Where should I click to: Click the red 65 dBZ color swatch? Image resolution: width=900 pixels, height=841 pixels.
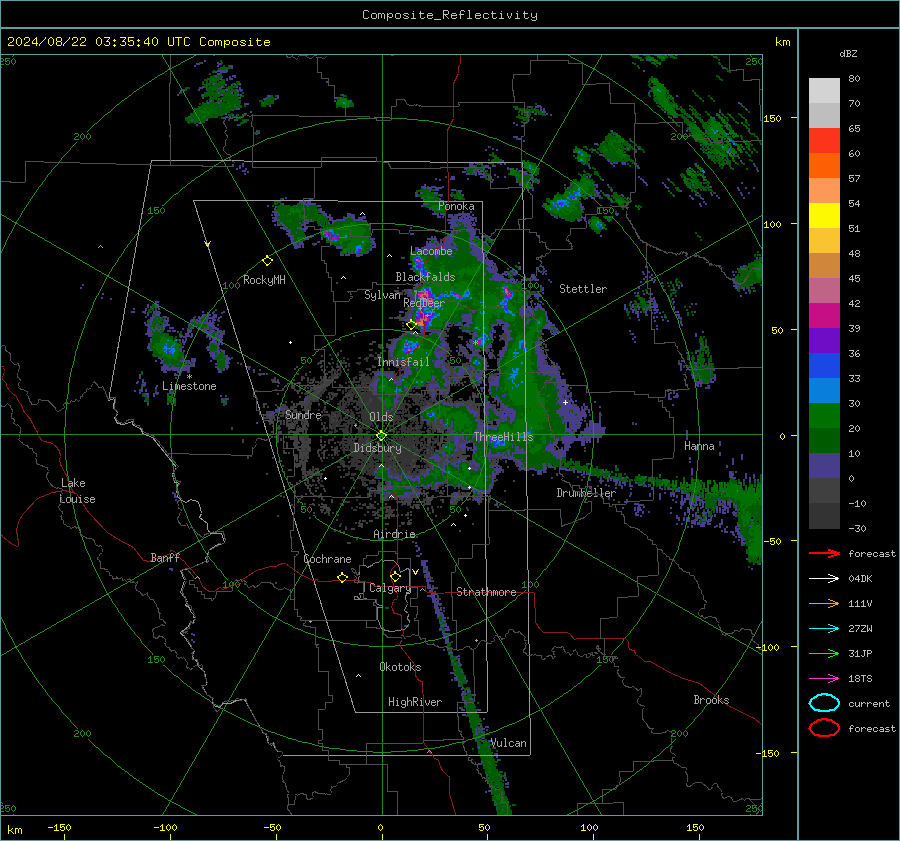tap(824, 140)
